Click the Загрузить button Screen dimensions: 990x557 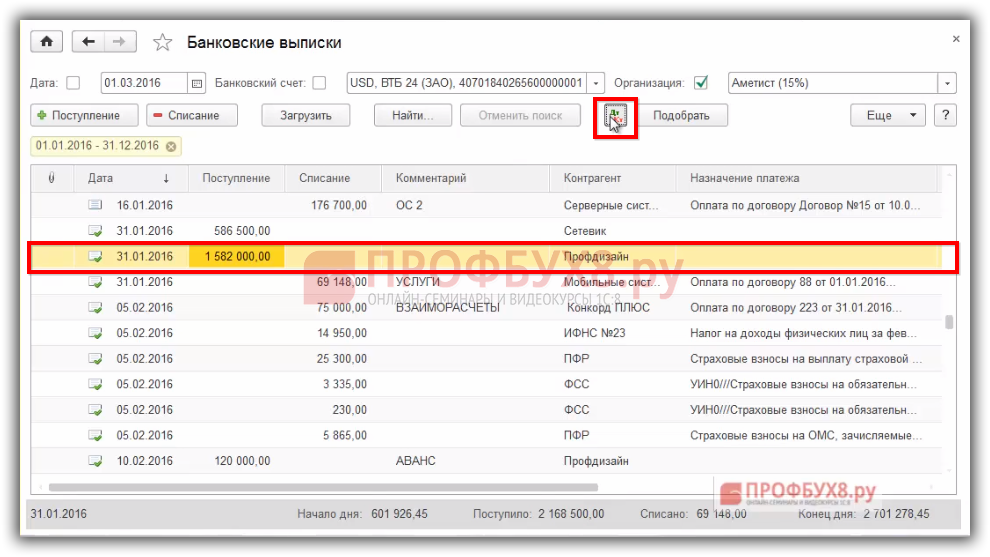pyautogui.click(x=306, y=116)
